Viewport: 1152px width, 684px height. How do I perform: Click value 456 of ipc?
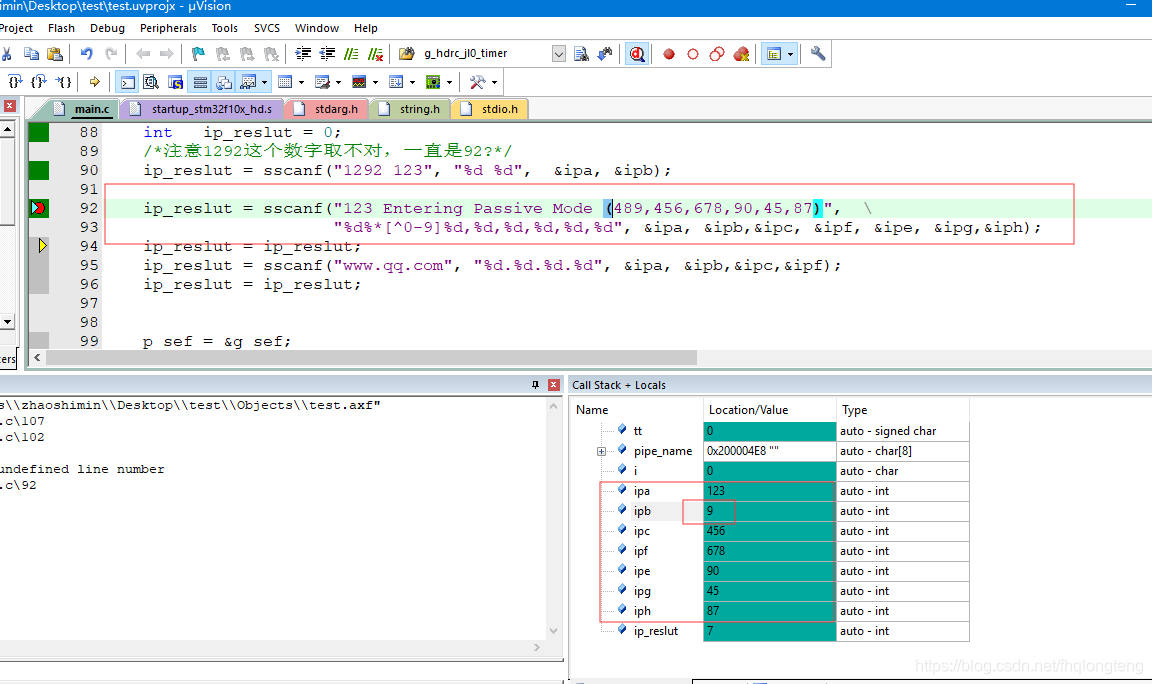[716, 531]
